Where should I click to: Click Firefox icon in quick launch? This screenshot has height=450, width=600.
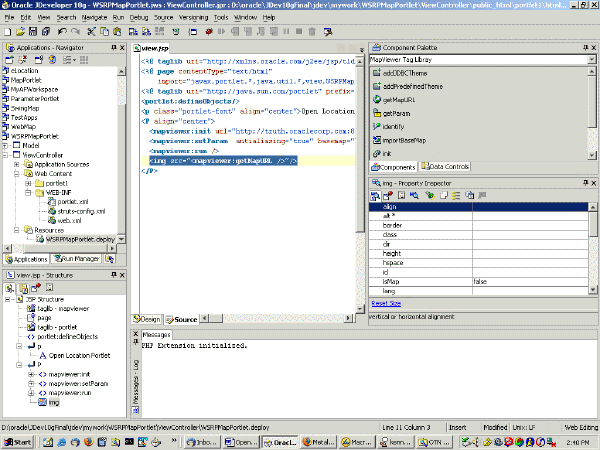pyautogui.click(x=88, y=442)
